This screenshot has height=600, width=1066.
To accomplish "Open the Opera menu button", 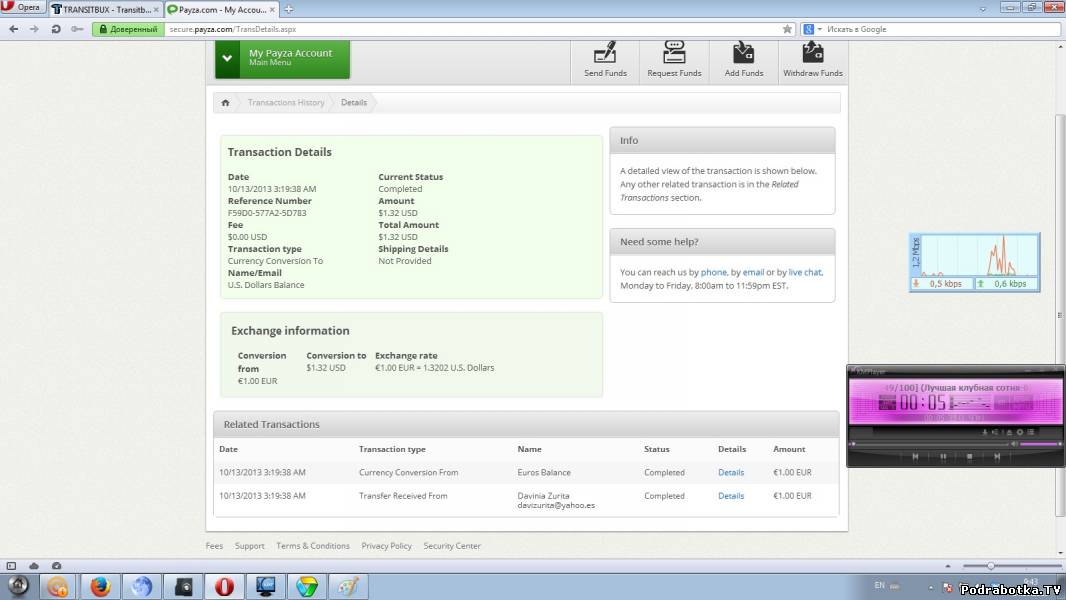I will coord(22,8).
